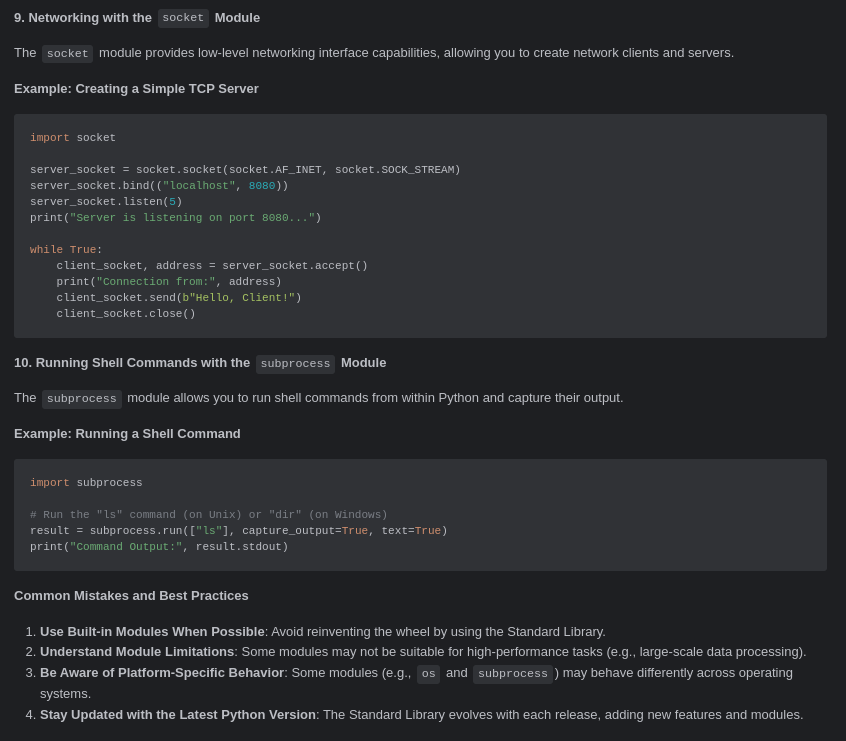Click 'Example: Creating a Simple TCP Server' subheading

[136, 89]
